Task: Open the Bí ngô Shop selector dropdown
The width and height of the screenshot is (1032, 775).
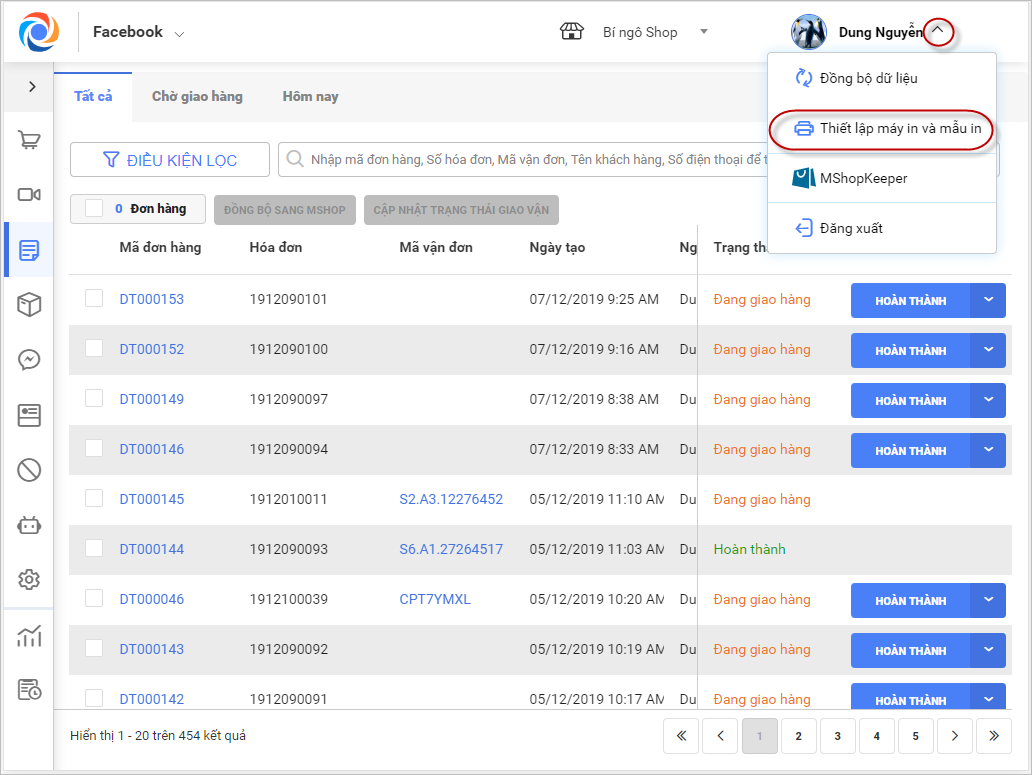Action: pyautogui.click(x=703, y=32)
